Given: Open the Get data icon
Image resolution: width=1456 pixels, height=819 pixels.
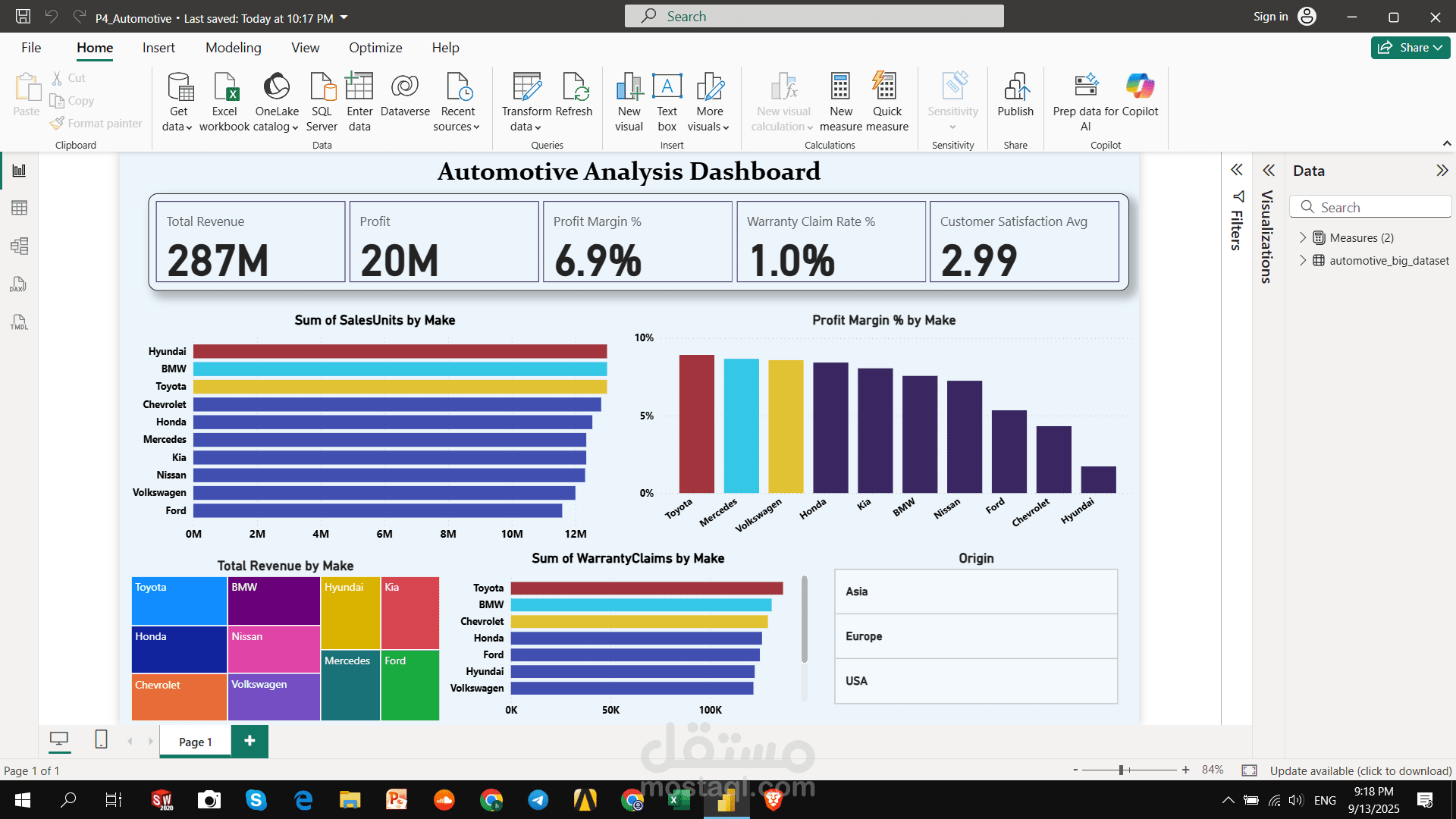Looking at the screenshot, I should [179, 88].
